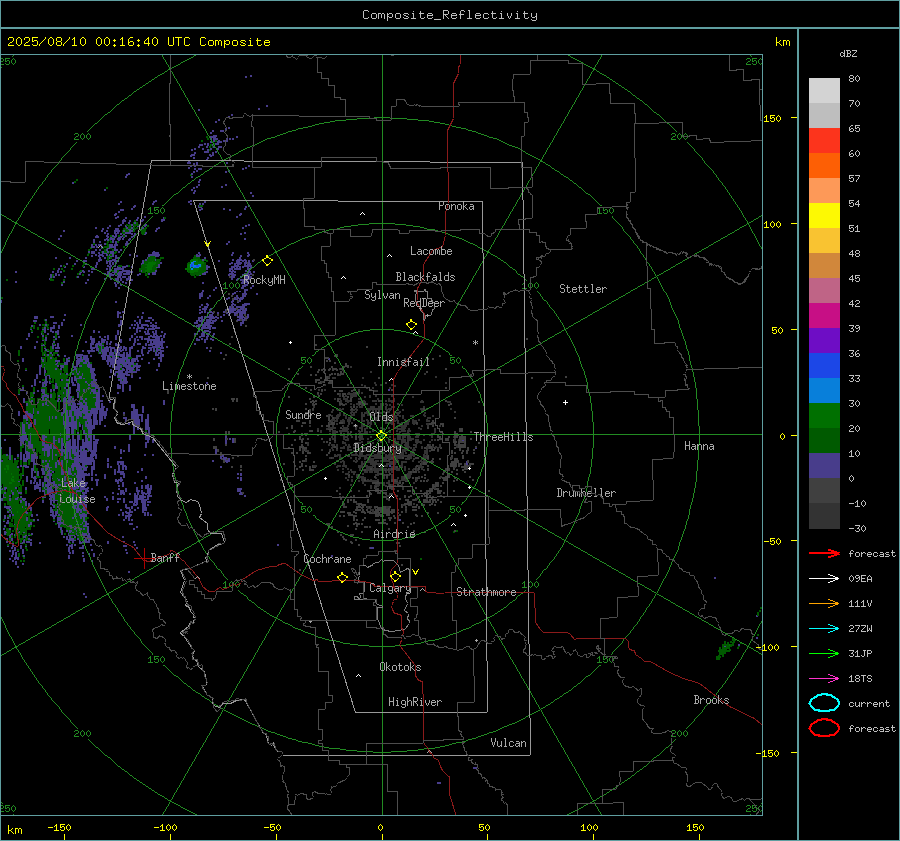This screenshot has width=900, height=841.
Task: Click the Cochrane city label
Action: pyautogui.click(x=327, y=559)
